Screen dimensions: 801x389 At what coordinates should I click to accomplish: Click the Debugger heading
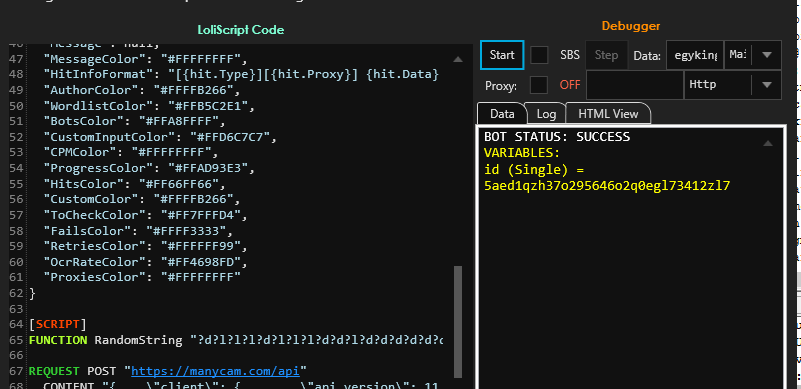[x=630, y=26]
